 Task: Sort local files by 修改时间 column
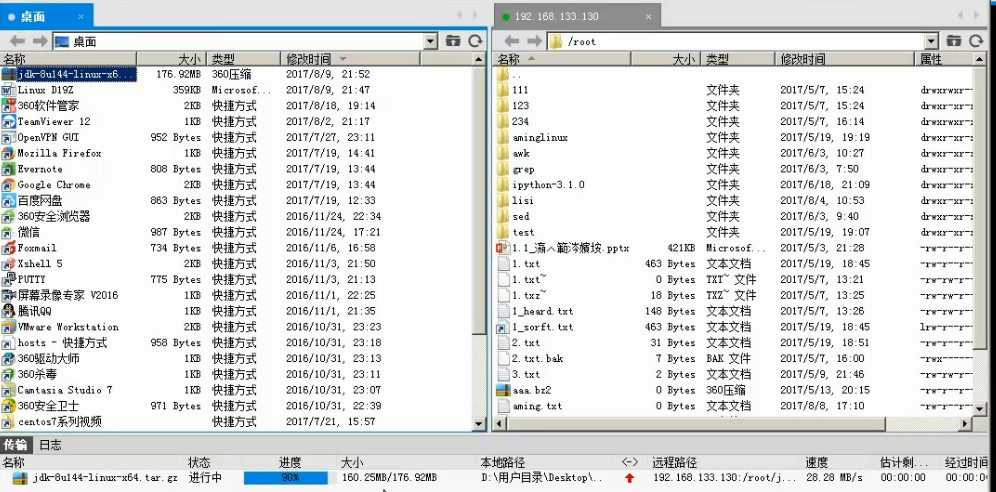point(351,59)
